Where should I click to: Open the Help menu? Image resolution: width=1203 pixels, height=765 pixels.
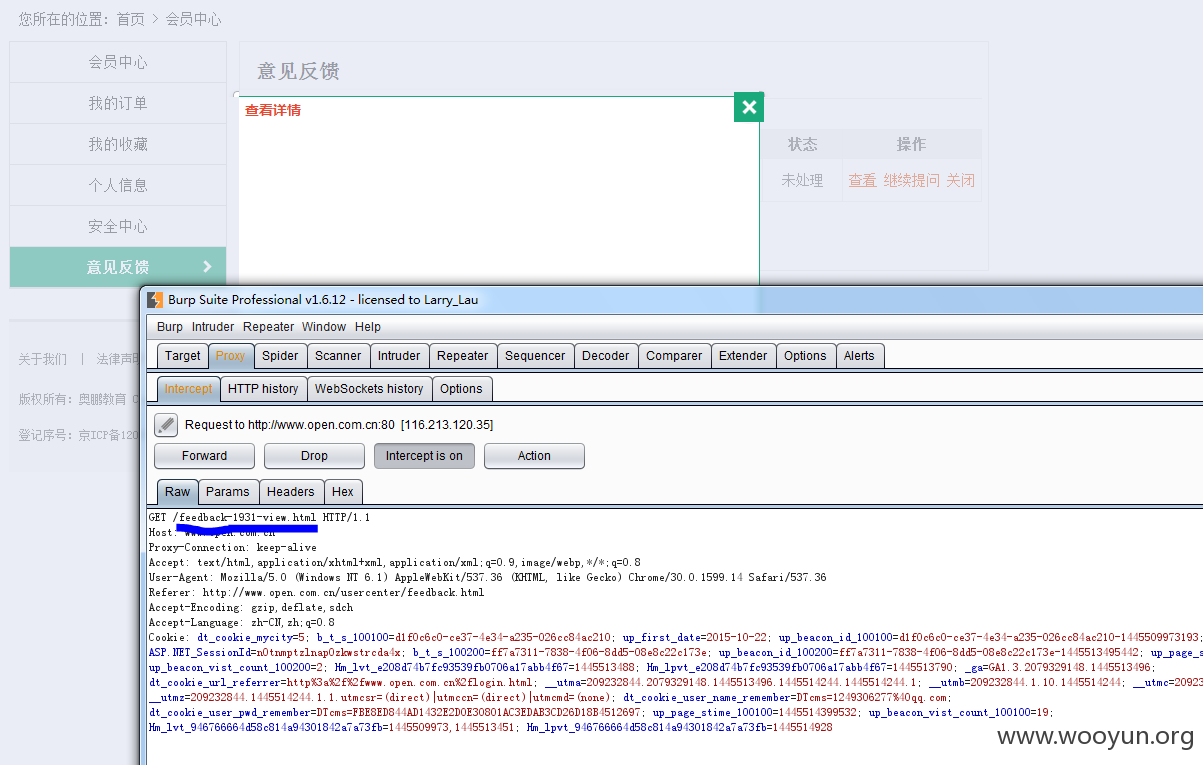[368, 327]
